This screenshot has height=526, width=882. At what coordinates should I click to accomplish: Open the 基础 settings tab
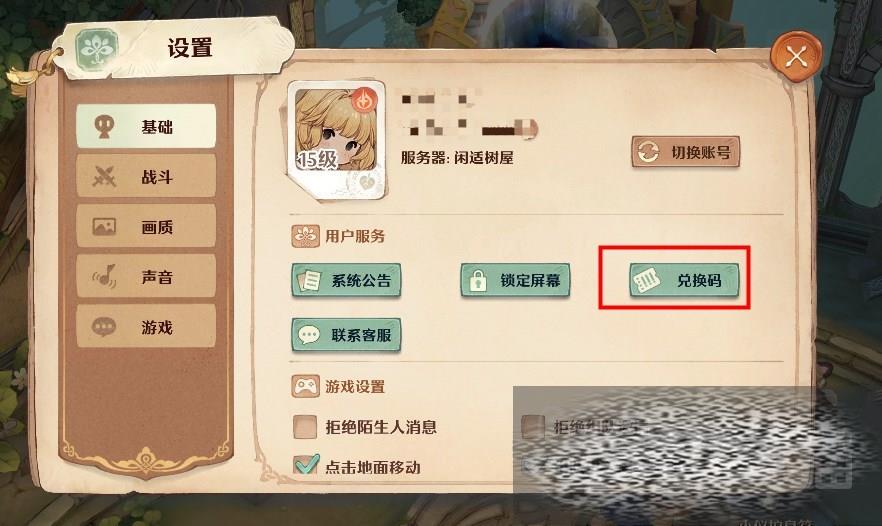tap(146, 126)
